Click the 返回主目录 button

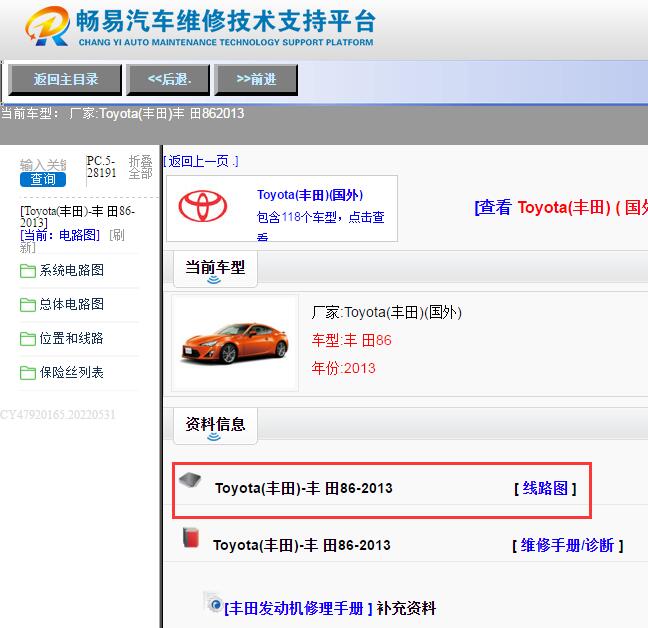point(65,79)
